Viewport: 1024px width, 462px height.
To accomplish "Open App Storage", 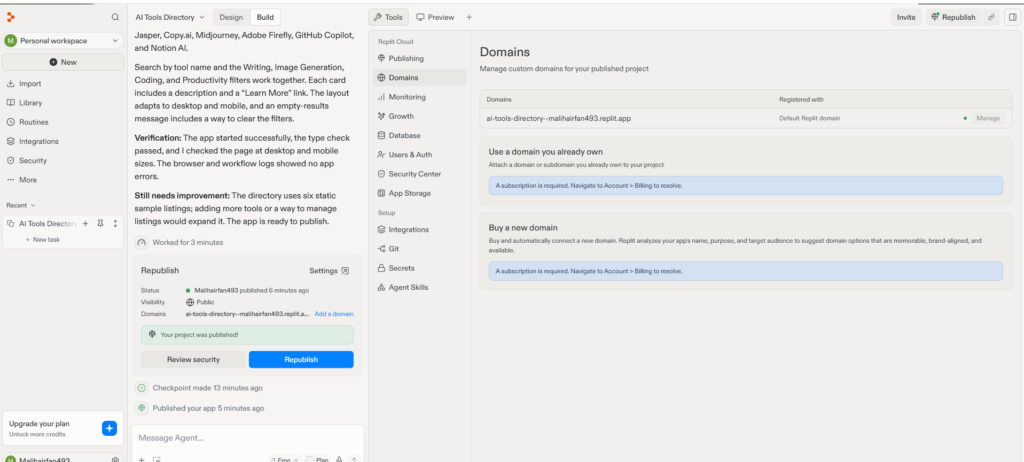I will (x=420, y=193).
